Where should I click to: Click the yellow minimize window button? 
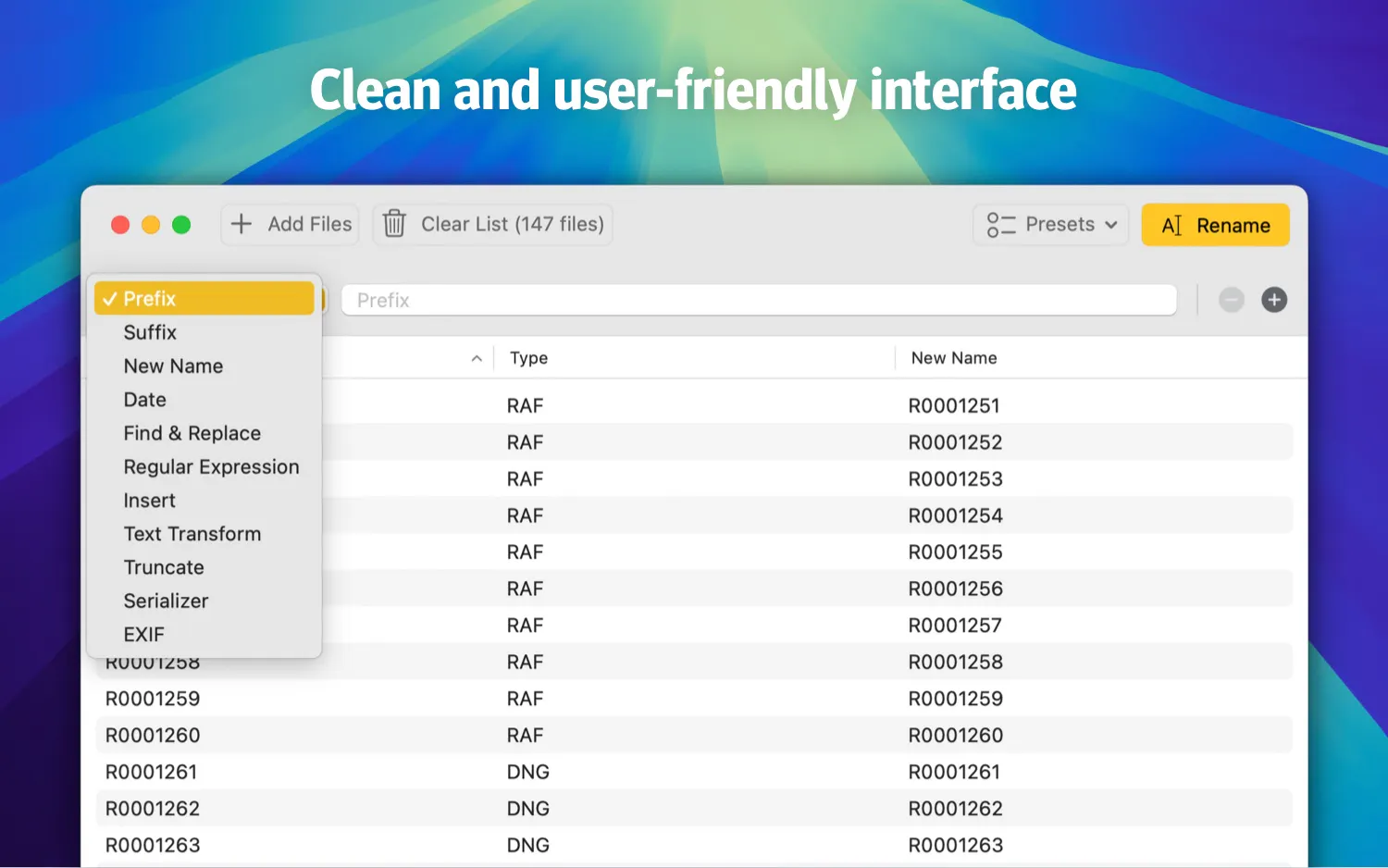tap(151, 225)
